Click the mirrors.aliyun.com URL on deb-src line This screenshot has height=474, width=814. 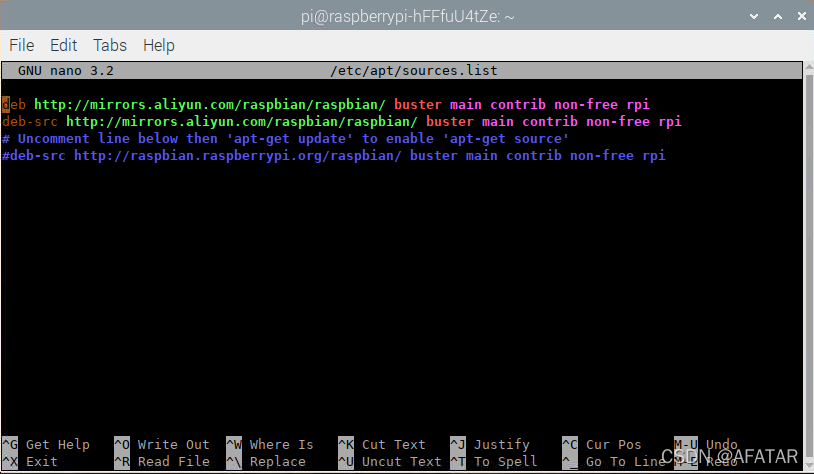pos(242,121)
